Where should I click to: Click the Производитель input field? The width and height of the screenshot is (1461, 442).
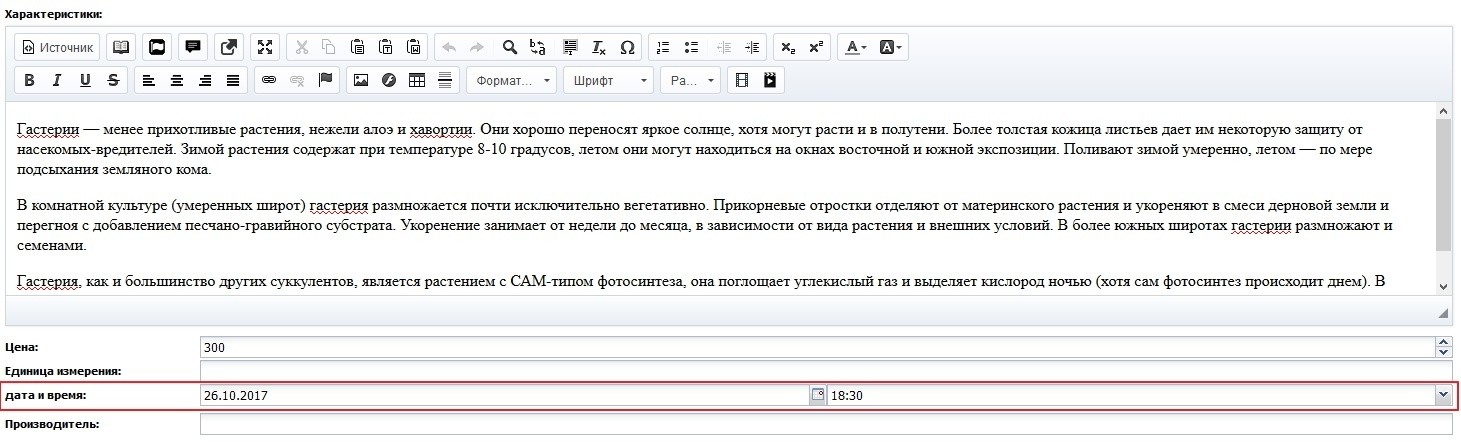point(825,424)
